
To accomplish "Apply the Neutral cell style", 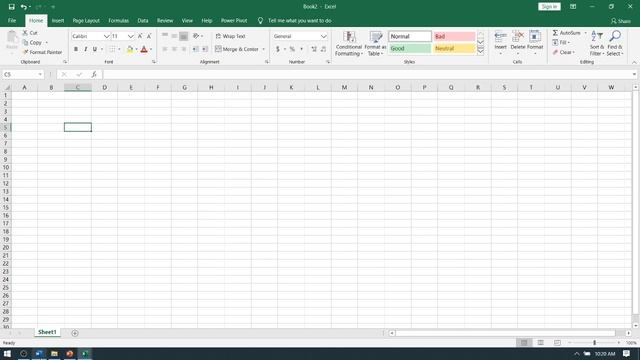I will point(454,48).
